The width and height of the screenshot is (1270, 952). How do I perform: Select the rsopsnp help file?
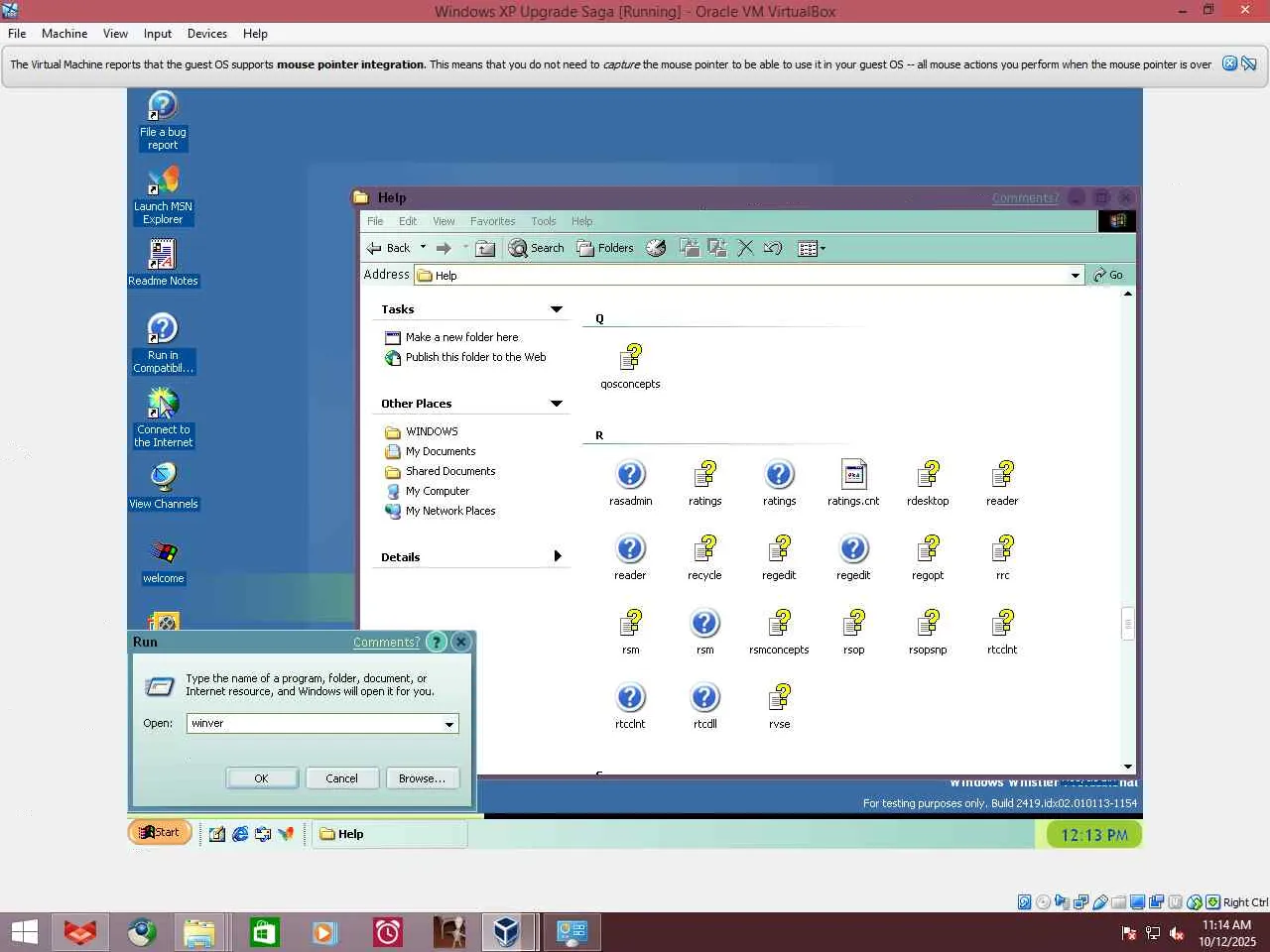coord(928,632)
